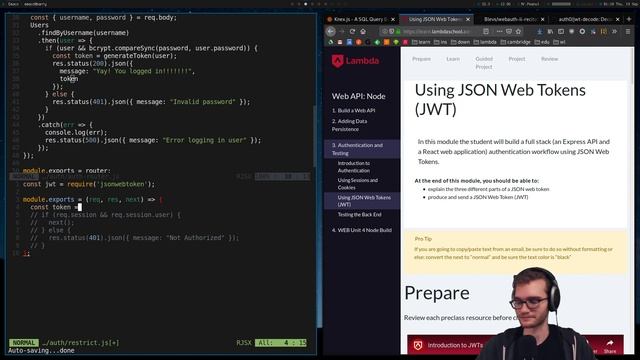The image size is (640, 360).
Task: Open the Firefox hamburger menu
Action: coord(628,31)
